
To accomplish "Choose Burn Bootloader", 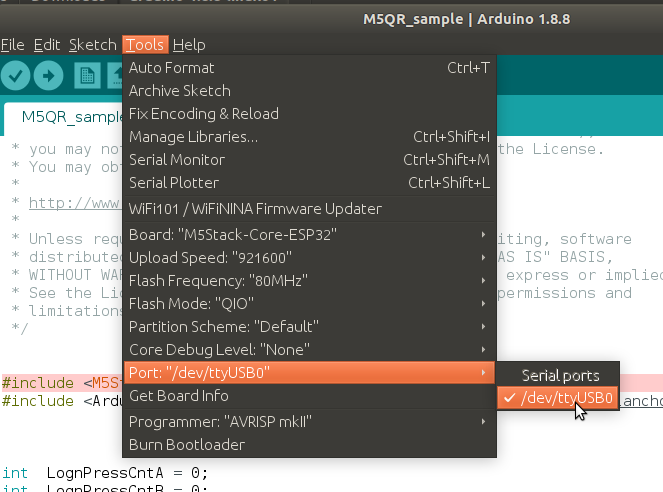I will click(309, 445).
